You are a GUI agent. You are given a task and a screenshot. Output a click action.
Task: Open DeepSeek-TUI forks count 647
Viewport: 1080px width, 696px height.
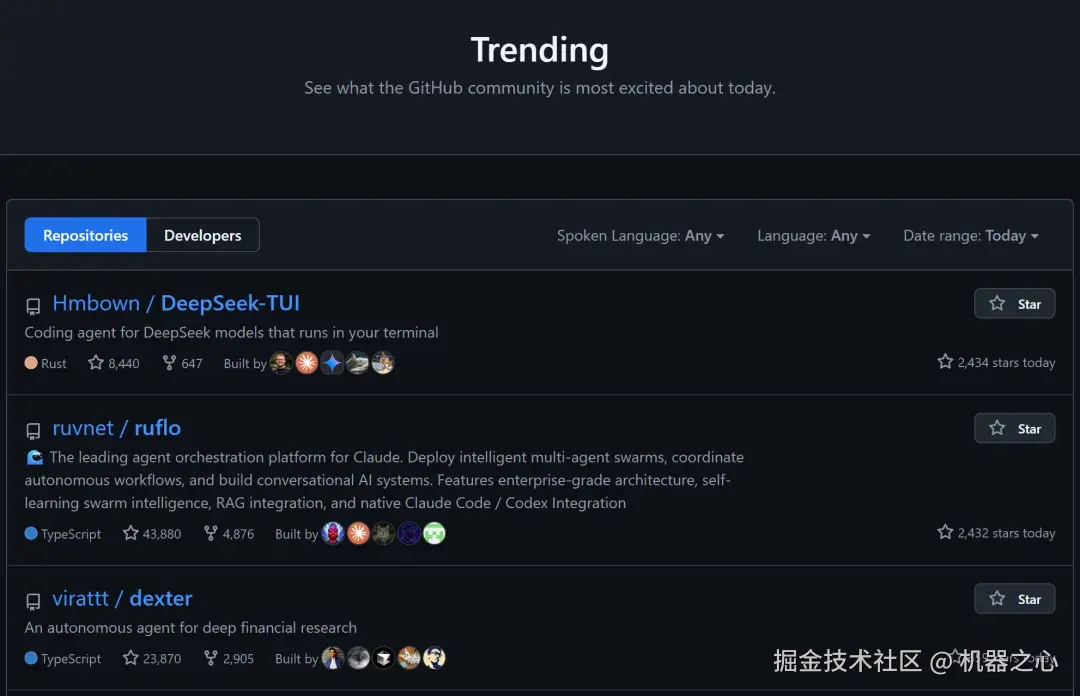pos(183,363)
